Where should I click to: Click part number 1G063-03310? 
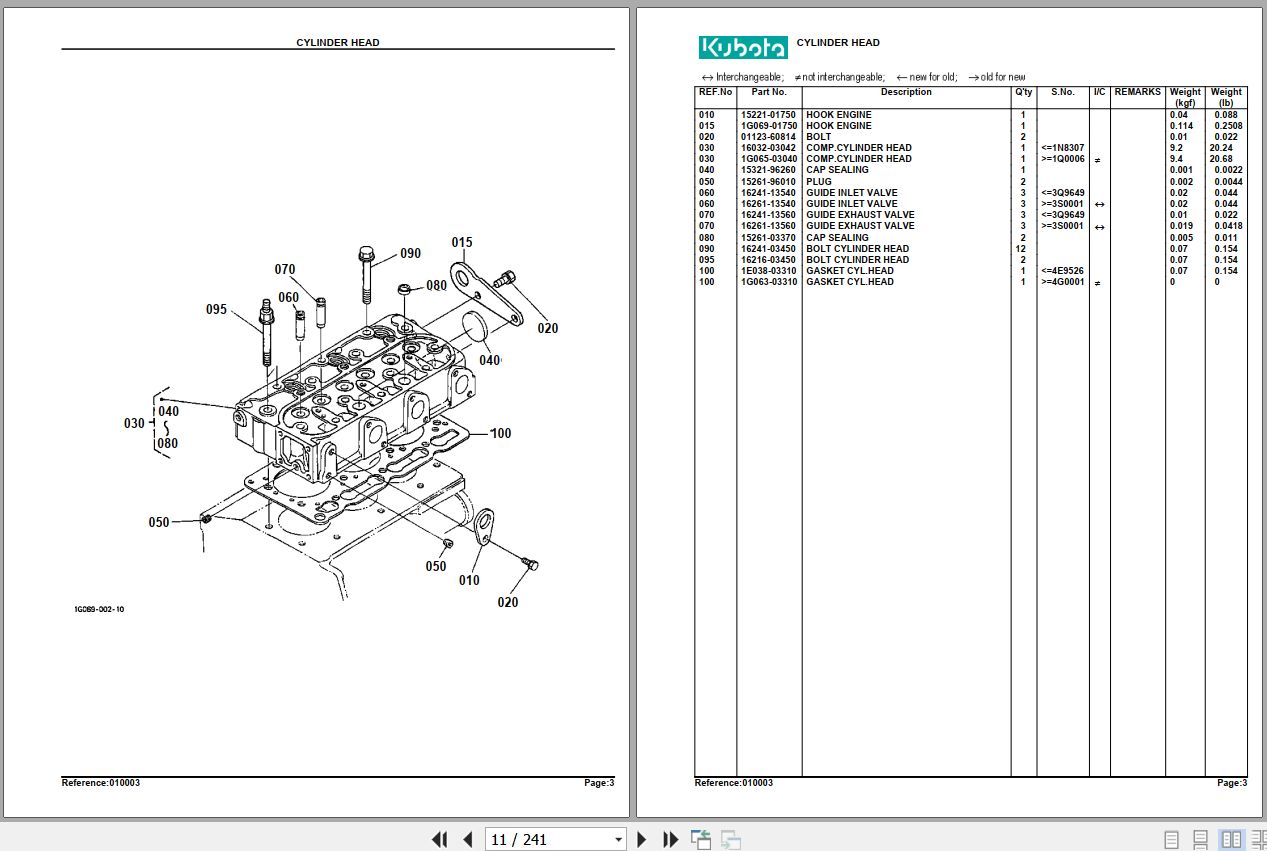point(768,282)
